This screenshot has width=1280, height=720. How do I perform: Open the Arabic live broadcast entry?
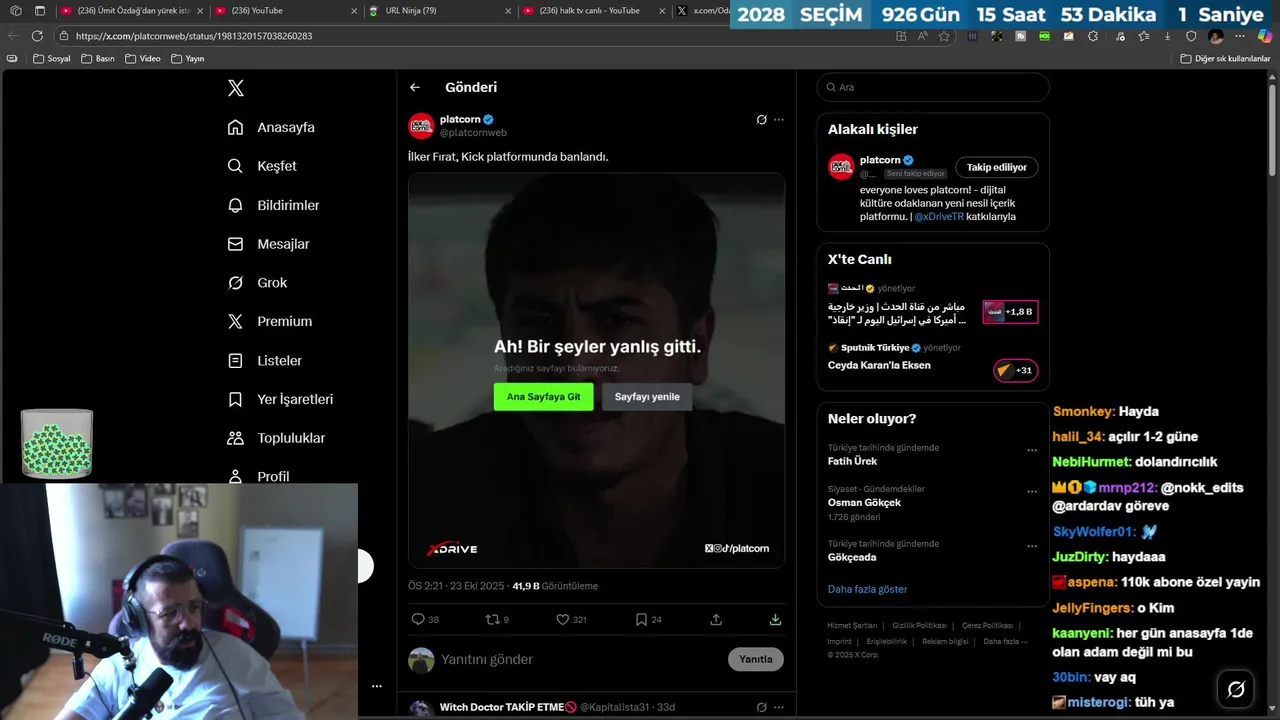[x=932, y=306]
